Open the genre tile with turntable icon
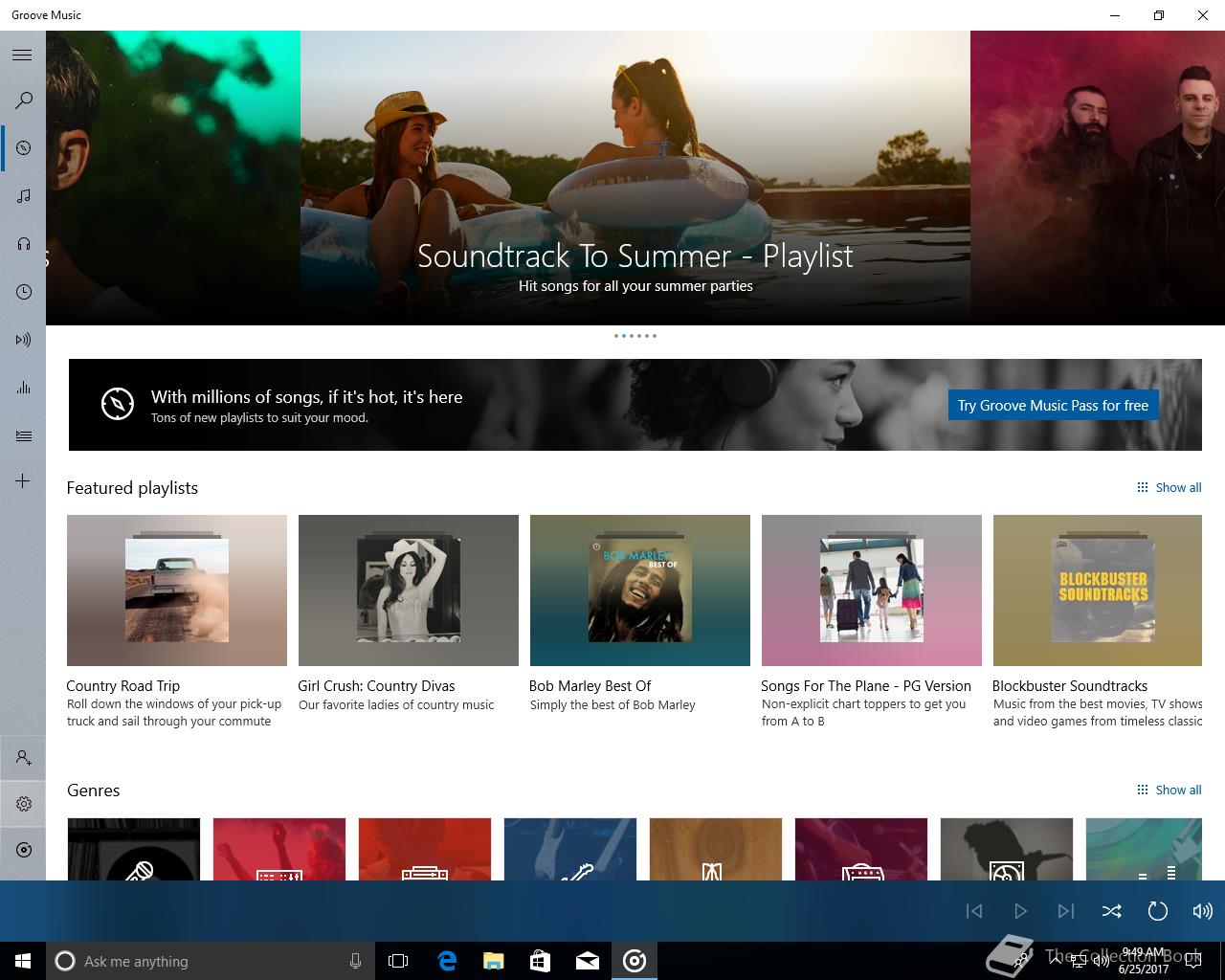Image resolution: width=1225 pixels, height=980 pixels. [1007, 849]
